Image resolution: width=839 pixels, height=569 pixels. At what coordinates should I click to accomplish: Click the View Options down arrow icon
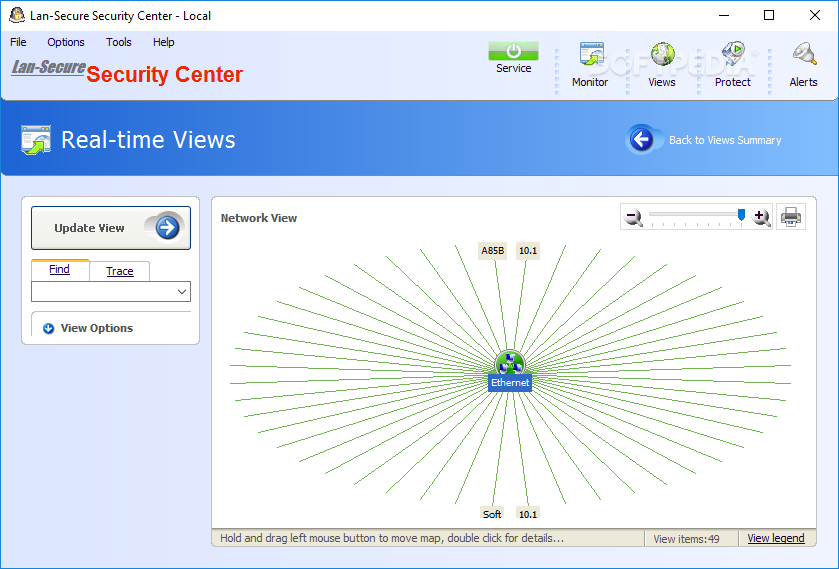[48, 328]
